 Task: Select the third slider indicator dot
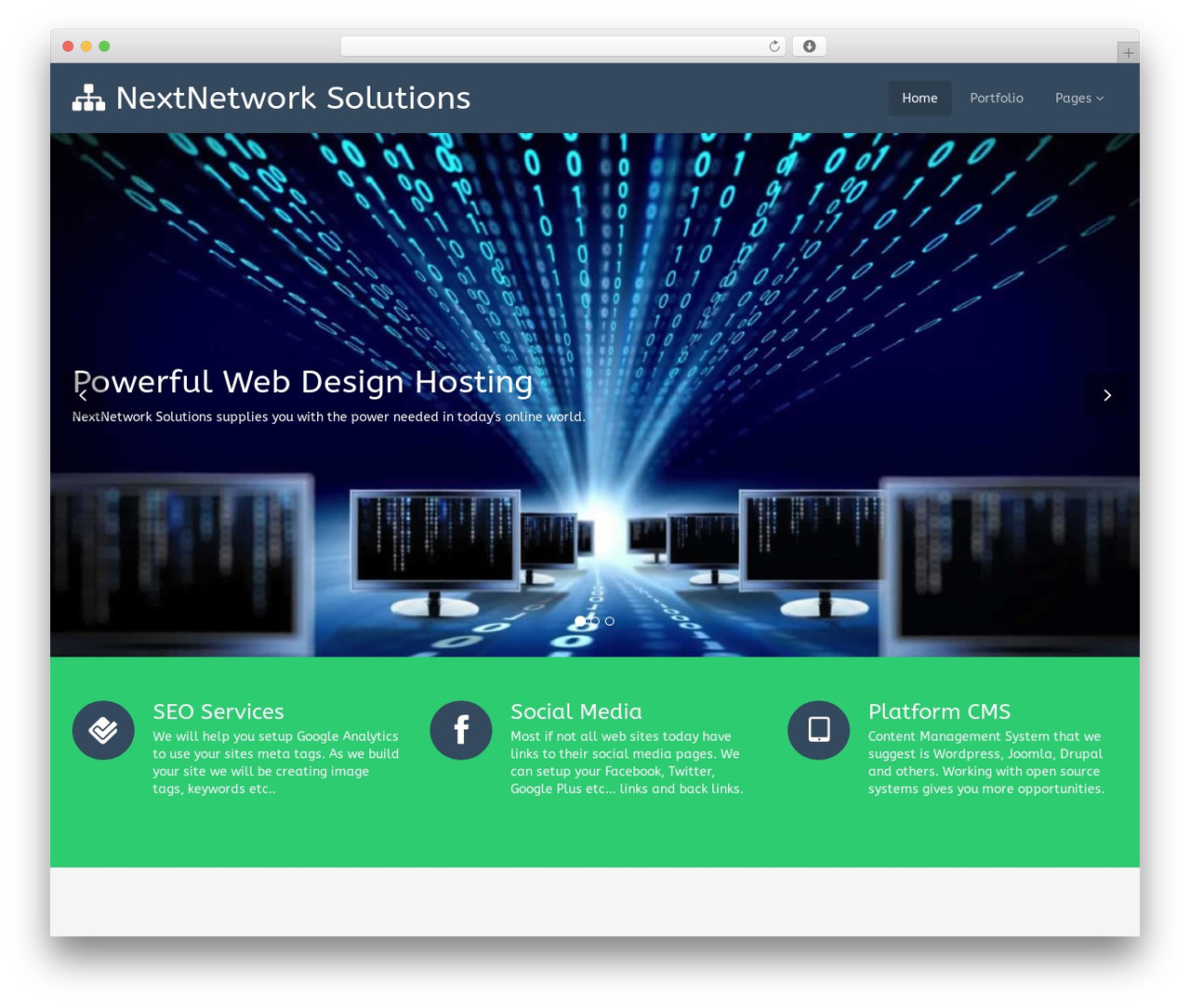[610, 621]
